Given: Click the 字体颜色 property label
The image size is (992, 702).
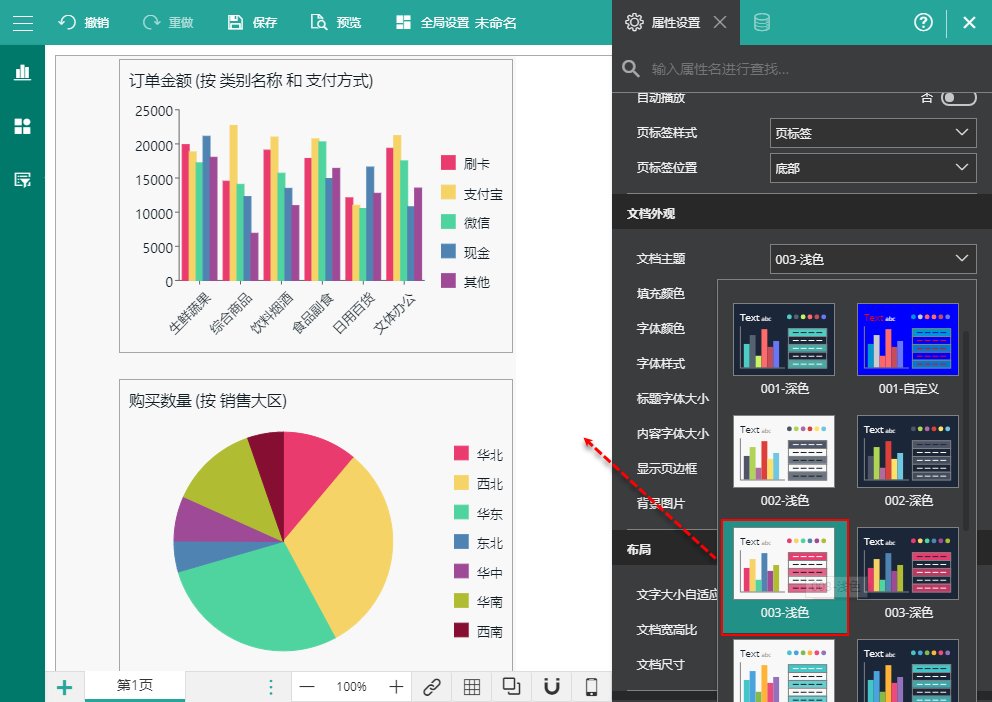Looking at the screenshot, I should tap(660, 328).
